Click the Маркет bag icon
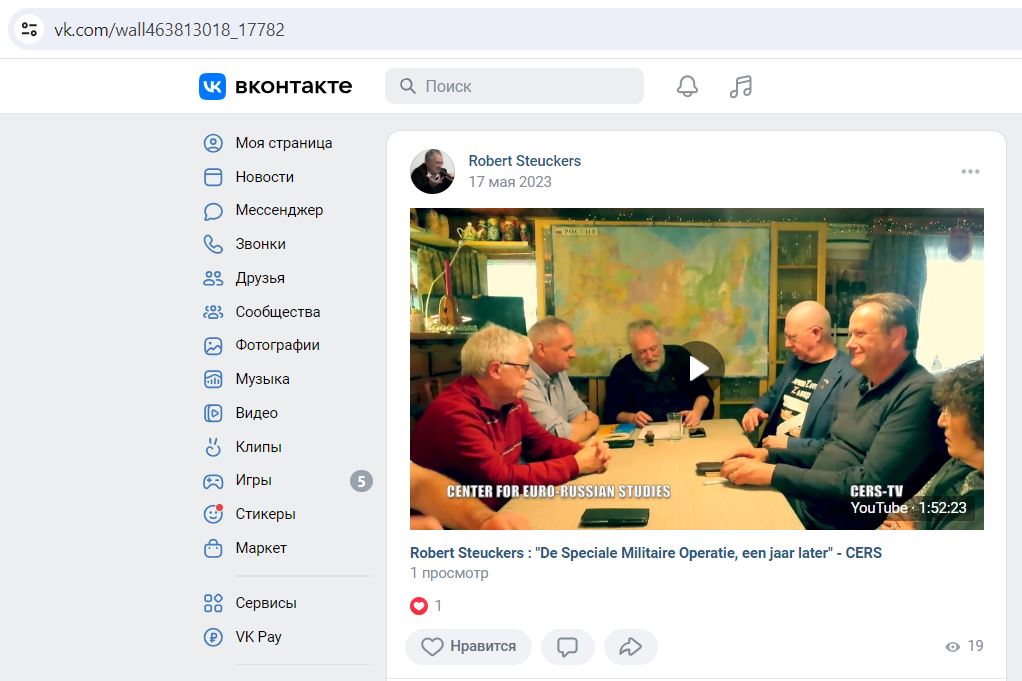1022x681 pixels. [213, 549]
